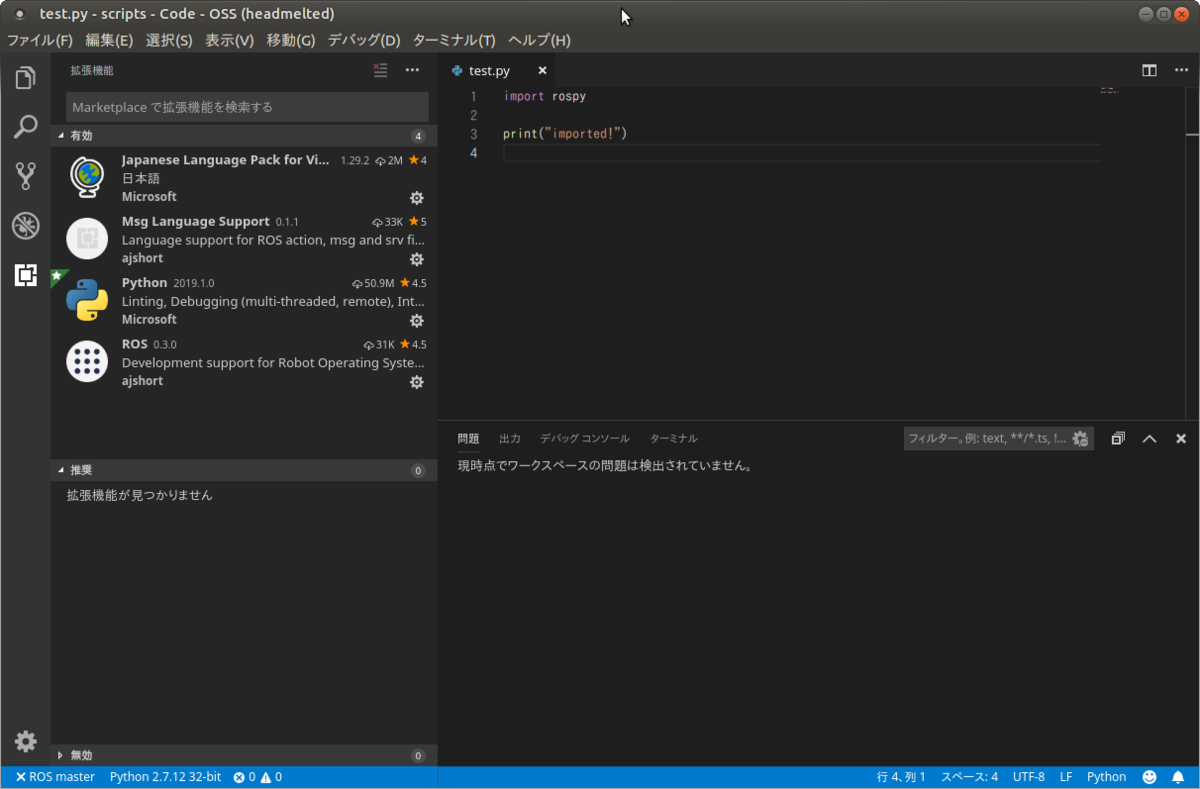Open gear settings for Japanese Language Pack
1200x789 pixels.
(417, 198)
